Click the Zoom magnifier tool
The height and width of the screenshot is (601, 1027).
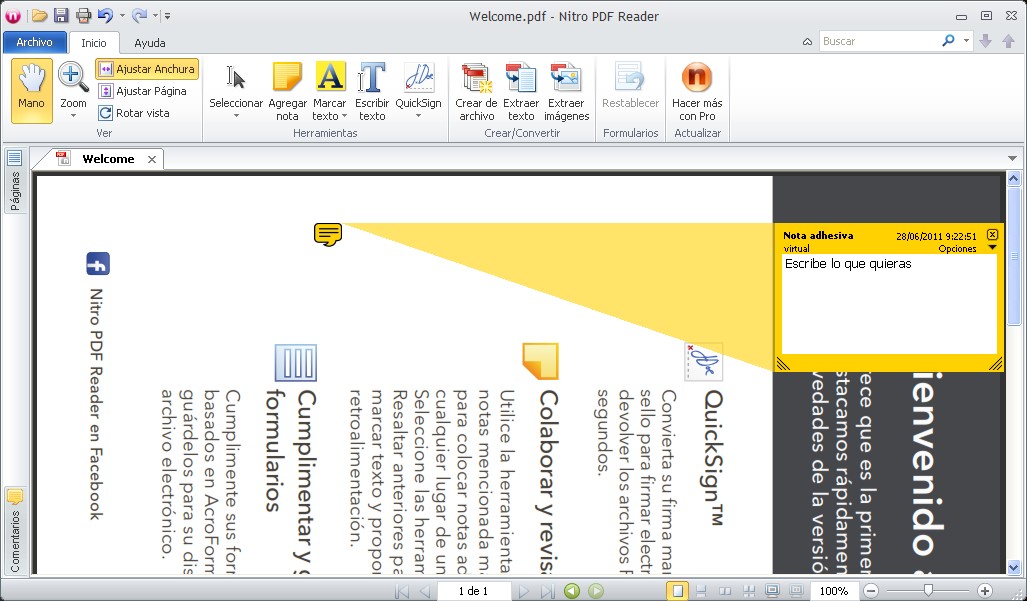pyautogui.click(x=73, y=77)
